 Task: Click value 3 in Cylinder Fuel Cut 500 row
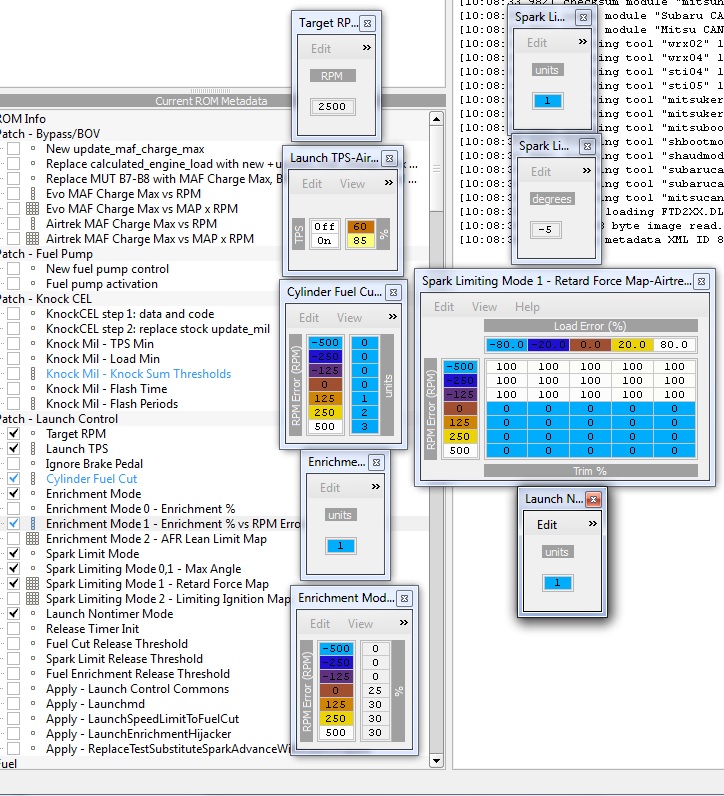(x=364, y=427)
